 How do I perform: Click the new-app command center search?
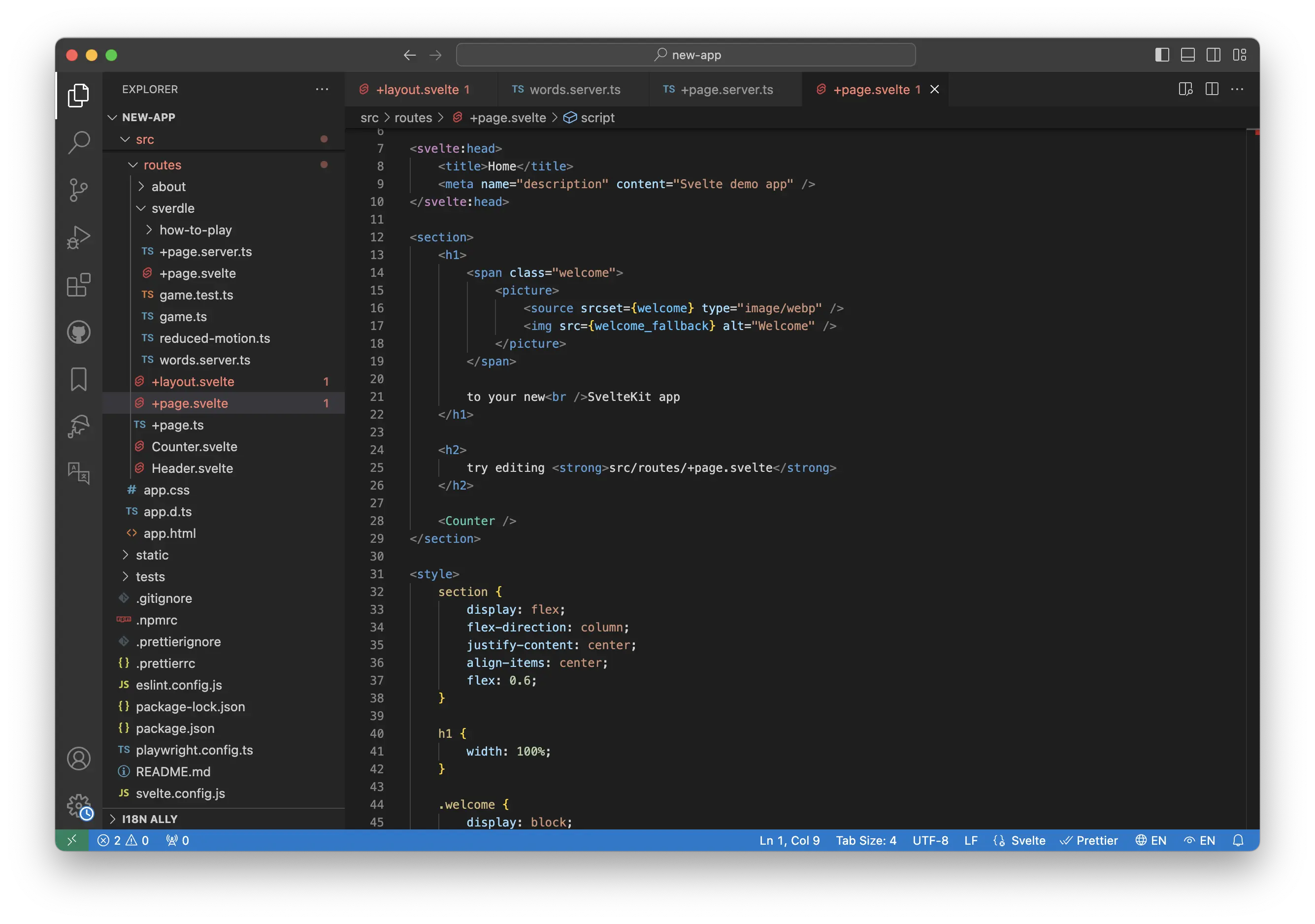[x=686, y=55]
